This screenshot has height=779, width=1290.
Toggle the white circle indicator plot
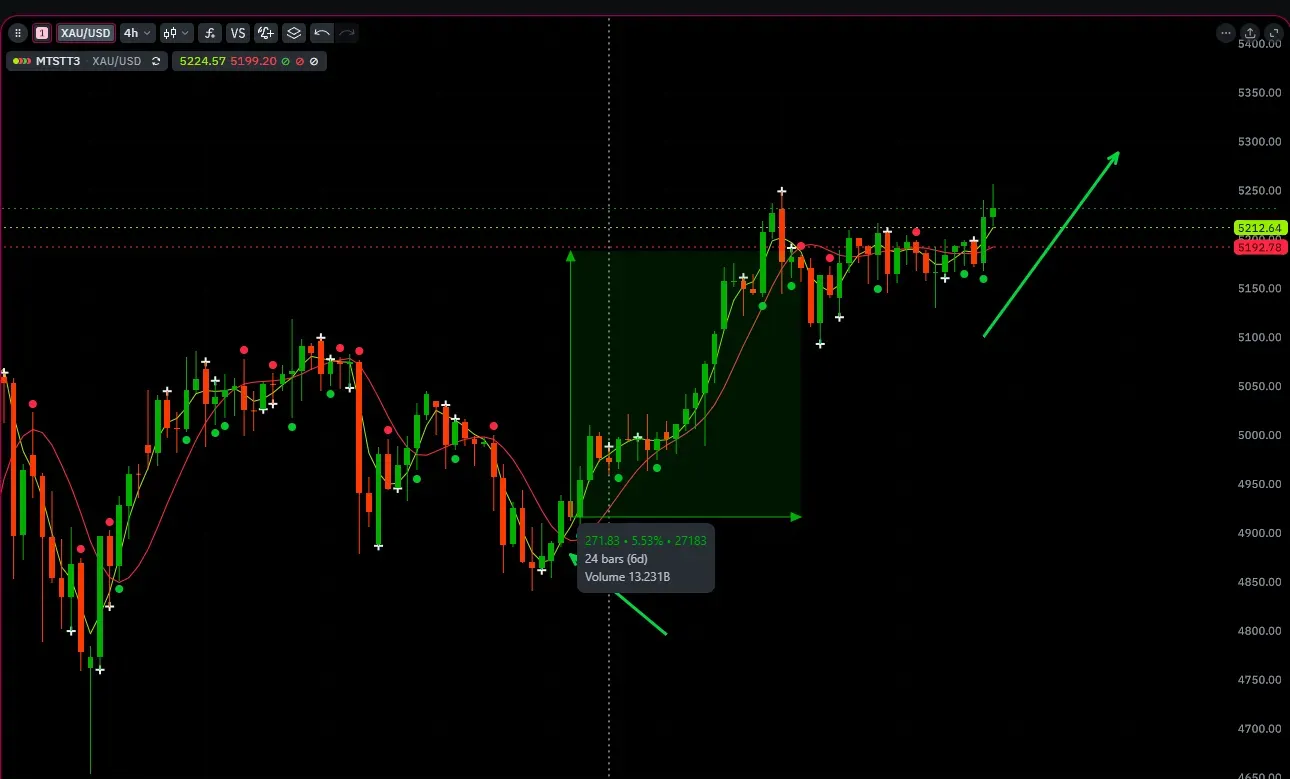pyautogui.click(x=314, y=61)
